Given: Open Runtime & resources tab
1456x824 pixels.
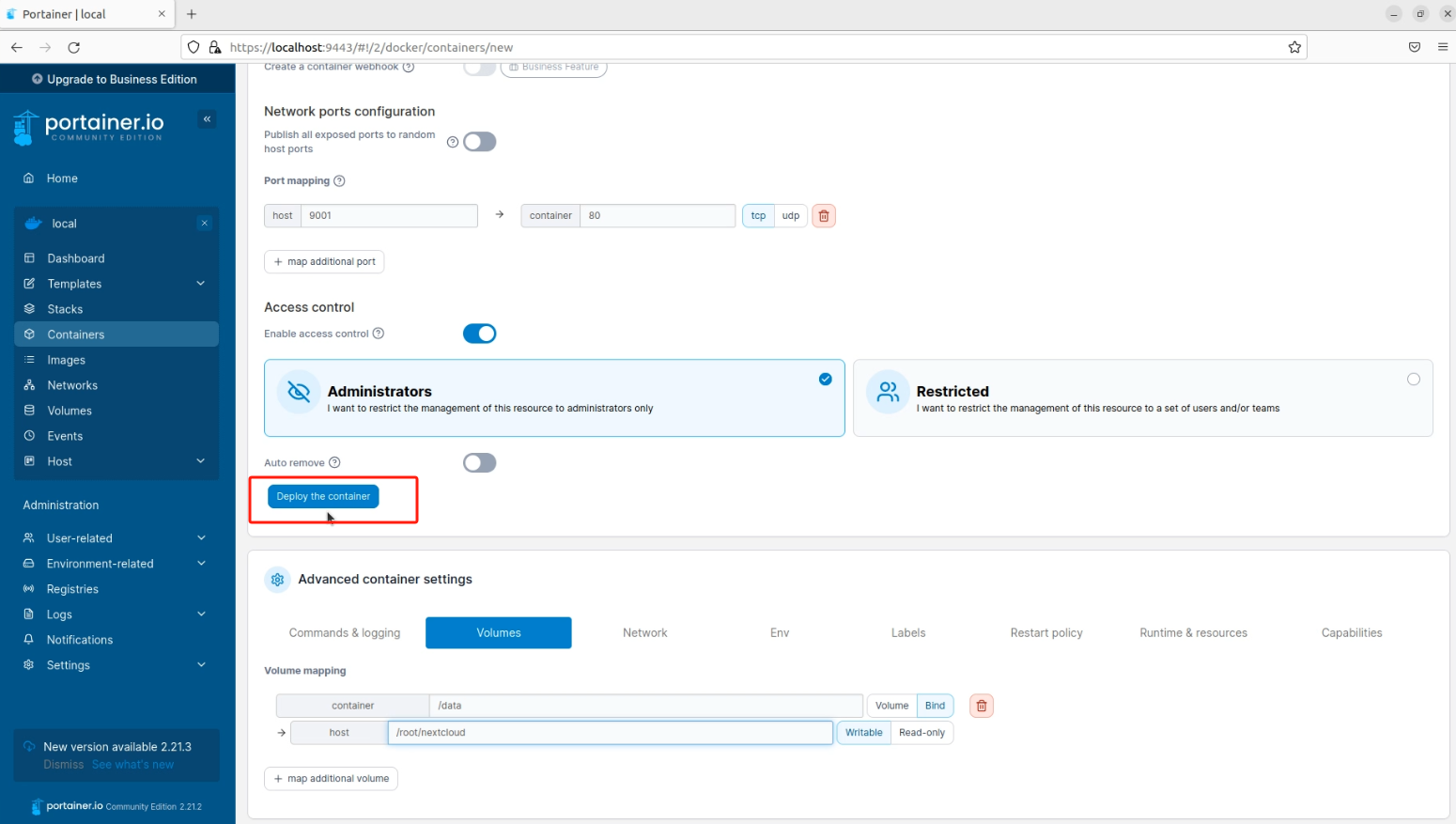Looking at the screenshot, I should coord(1194,633).
